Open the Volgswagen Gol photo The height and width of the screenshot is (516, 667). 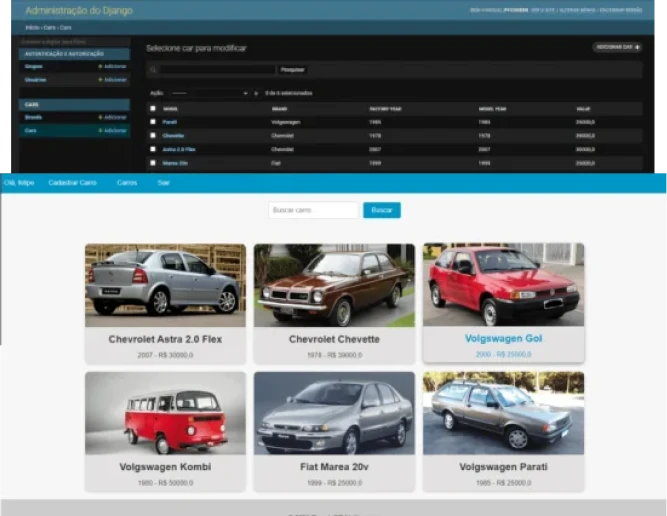coord(503,285)
